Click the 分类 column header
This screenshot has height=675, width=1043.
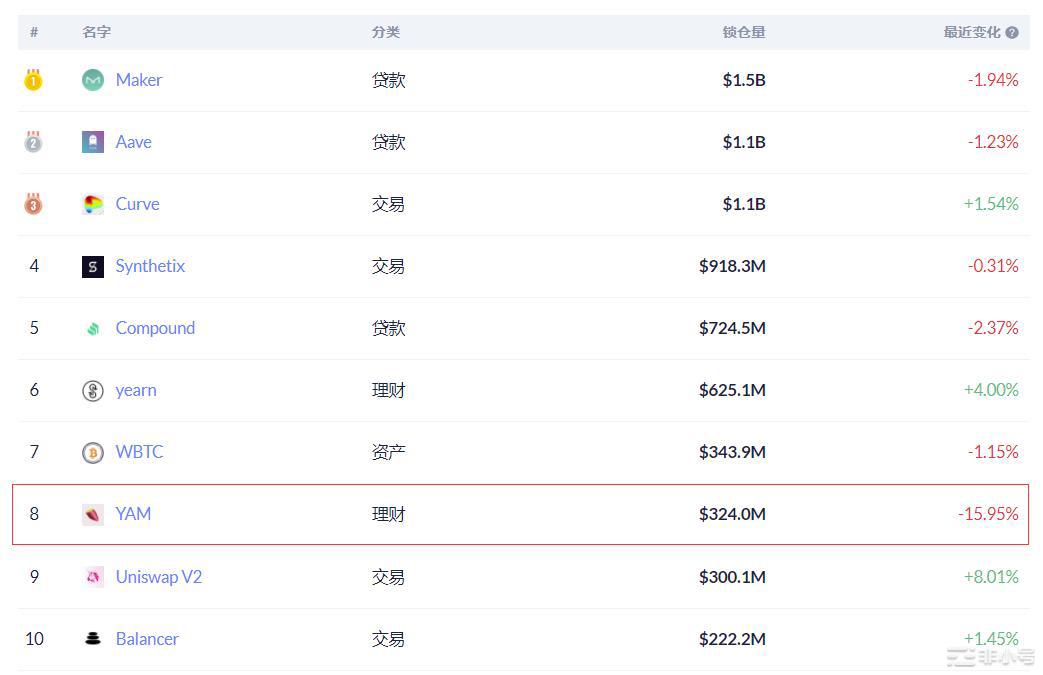point(386,32)
